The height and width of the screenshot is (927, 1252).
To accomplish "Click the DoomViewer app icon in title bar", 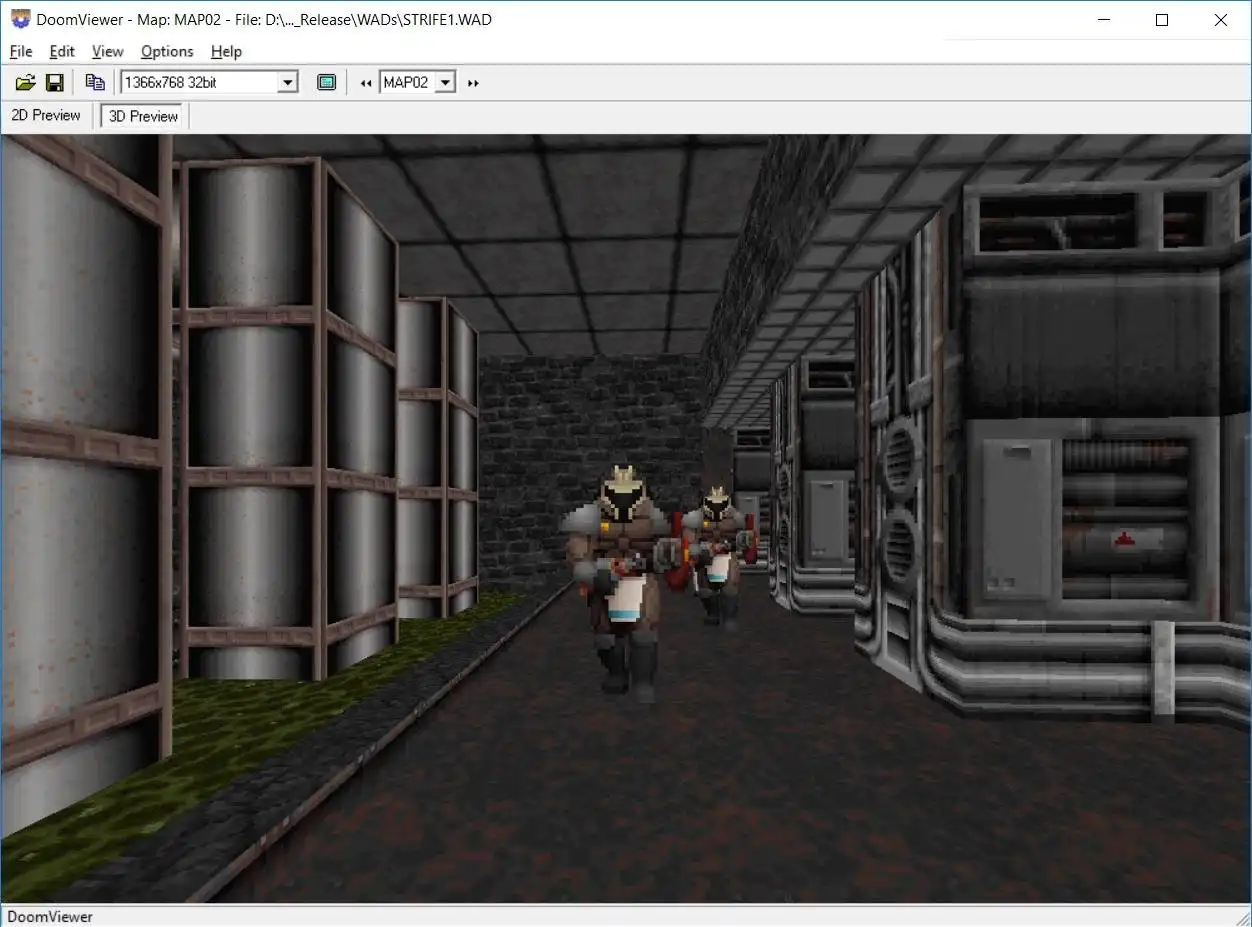I will [x=20, y=19].
